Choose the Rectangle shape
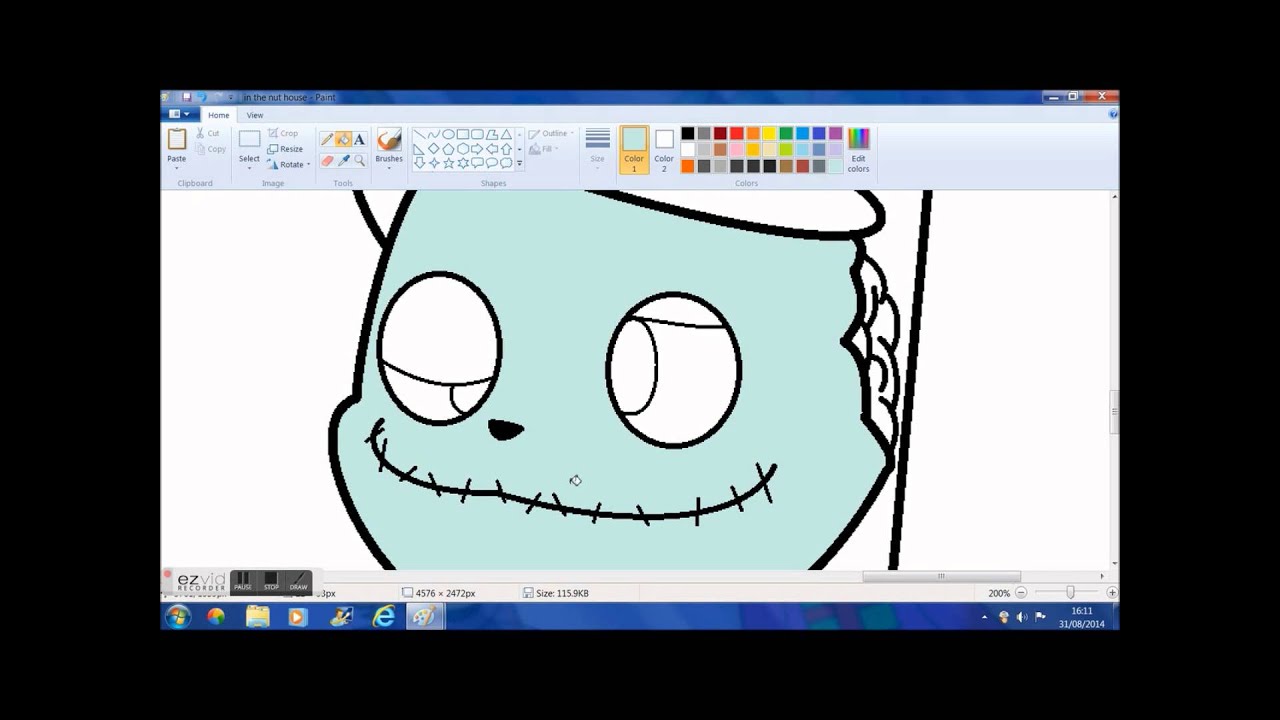 (x=463, y=134)
